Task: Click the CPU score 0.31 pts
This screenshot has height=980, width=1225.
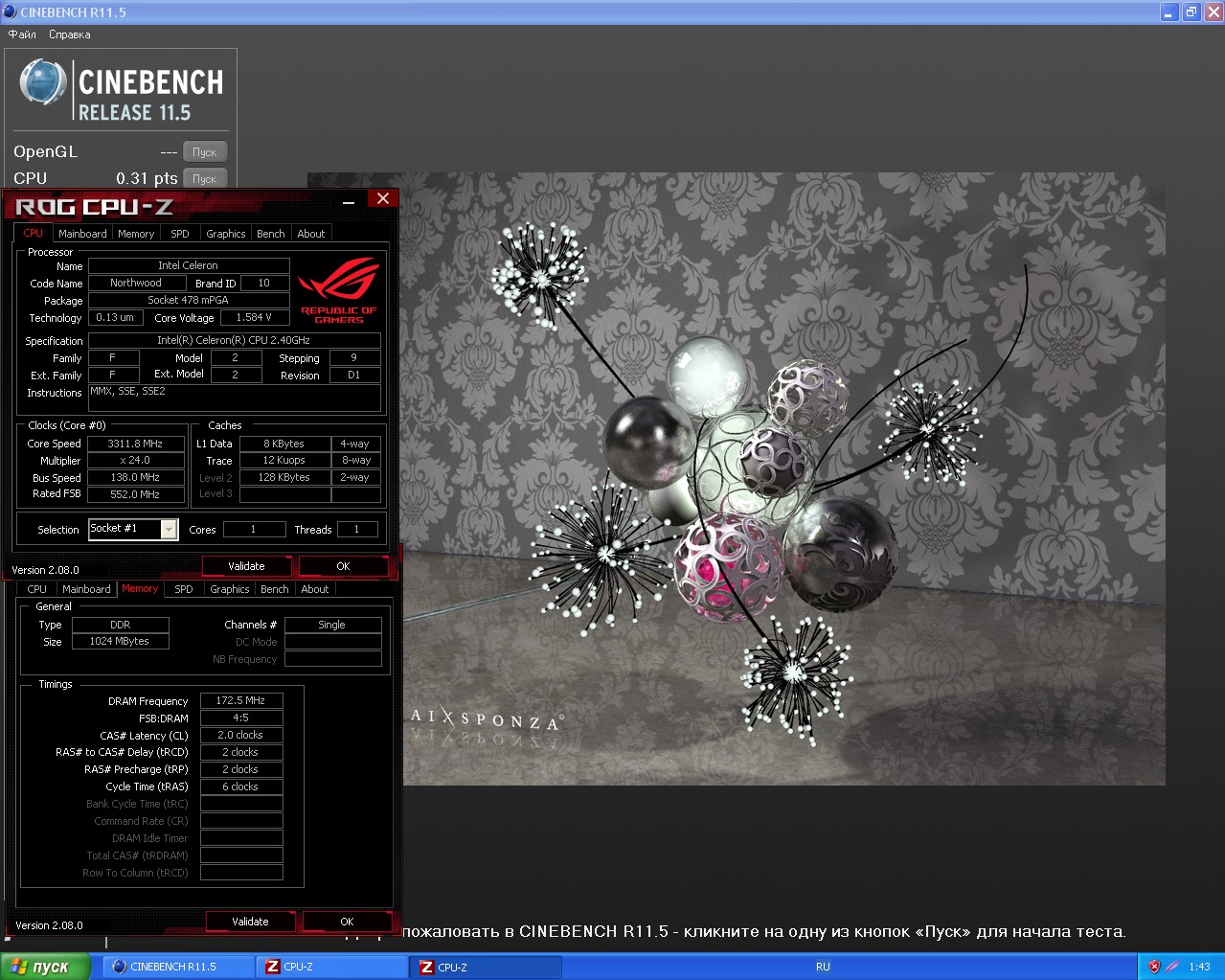Action: 147,178
